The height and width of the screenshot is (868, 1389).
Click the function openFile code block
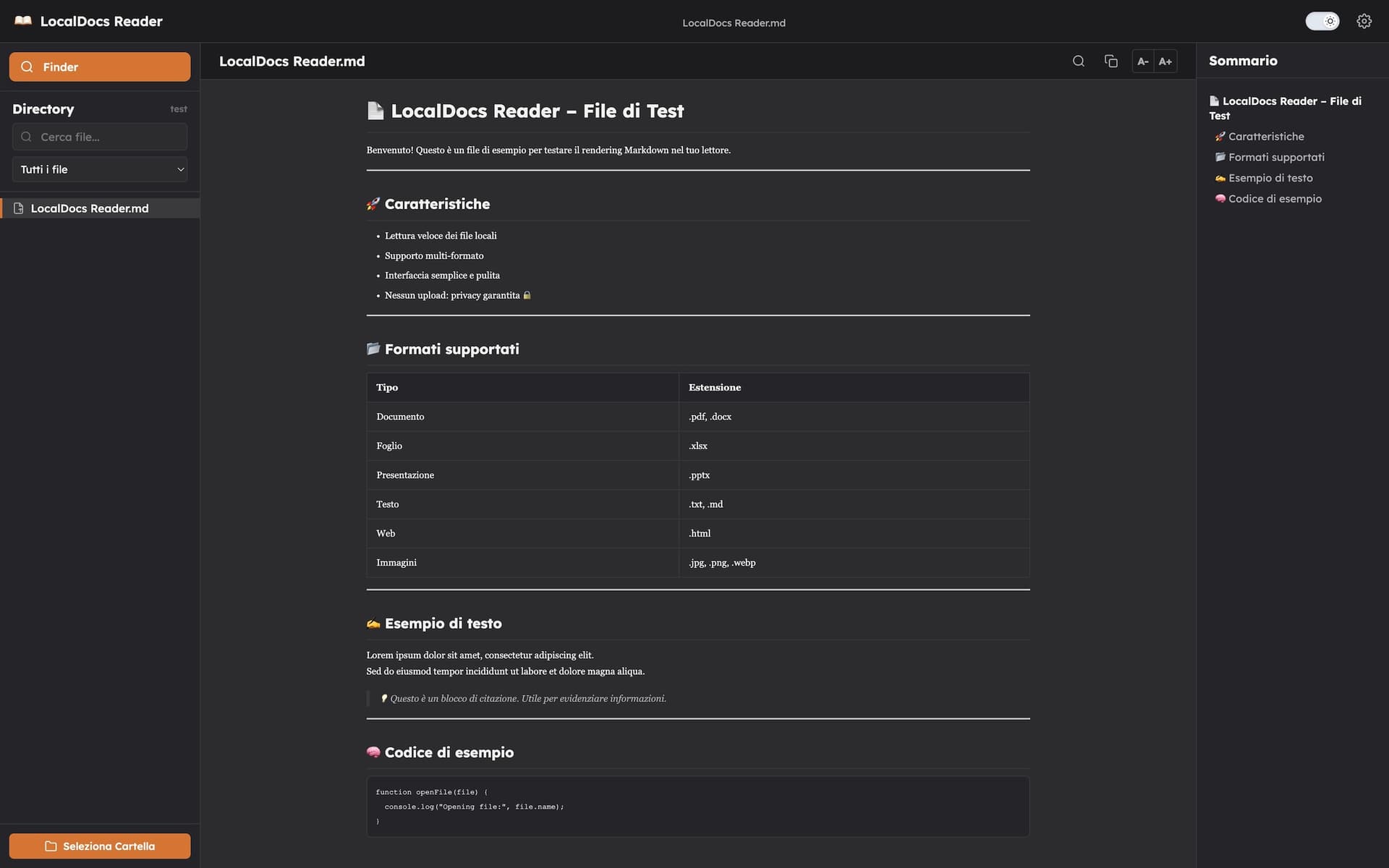click(x=698, y=807)
